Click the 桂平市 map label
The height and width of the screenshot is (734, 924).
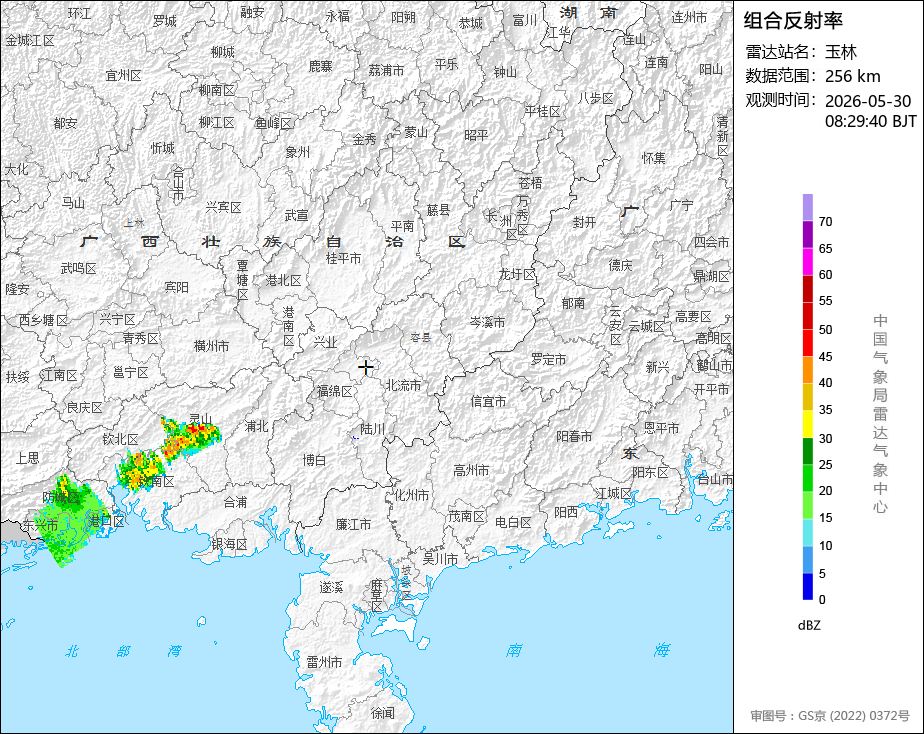tap(343, 258)
